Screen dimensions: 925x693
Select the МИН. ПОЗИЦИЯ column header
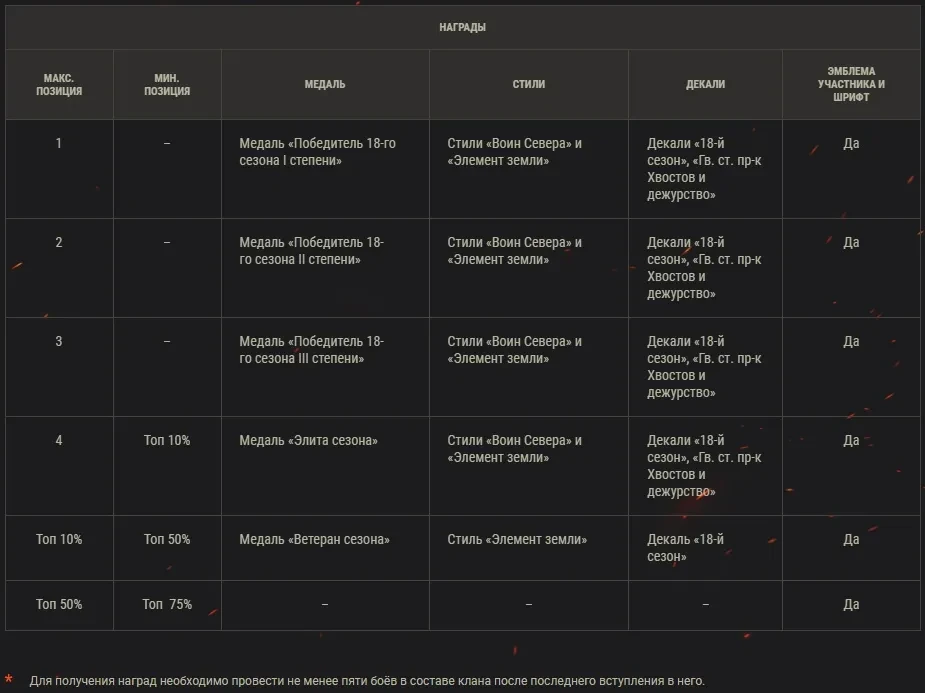pos(166,84)
